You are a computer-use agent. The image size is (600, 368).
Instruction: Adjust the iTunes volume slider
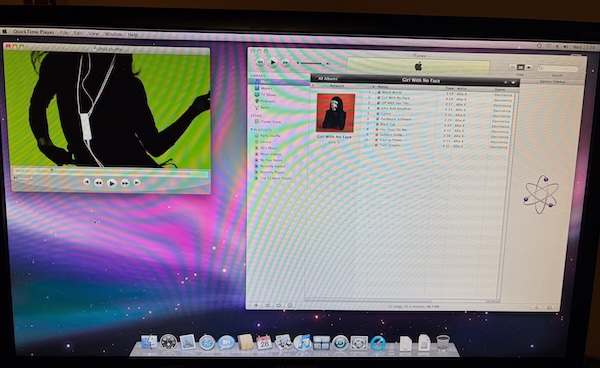(313, 63)
